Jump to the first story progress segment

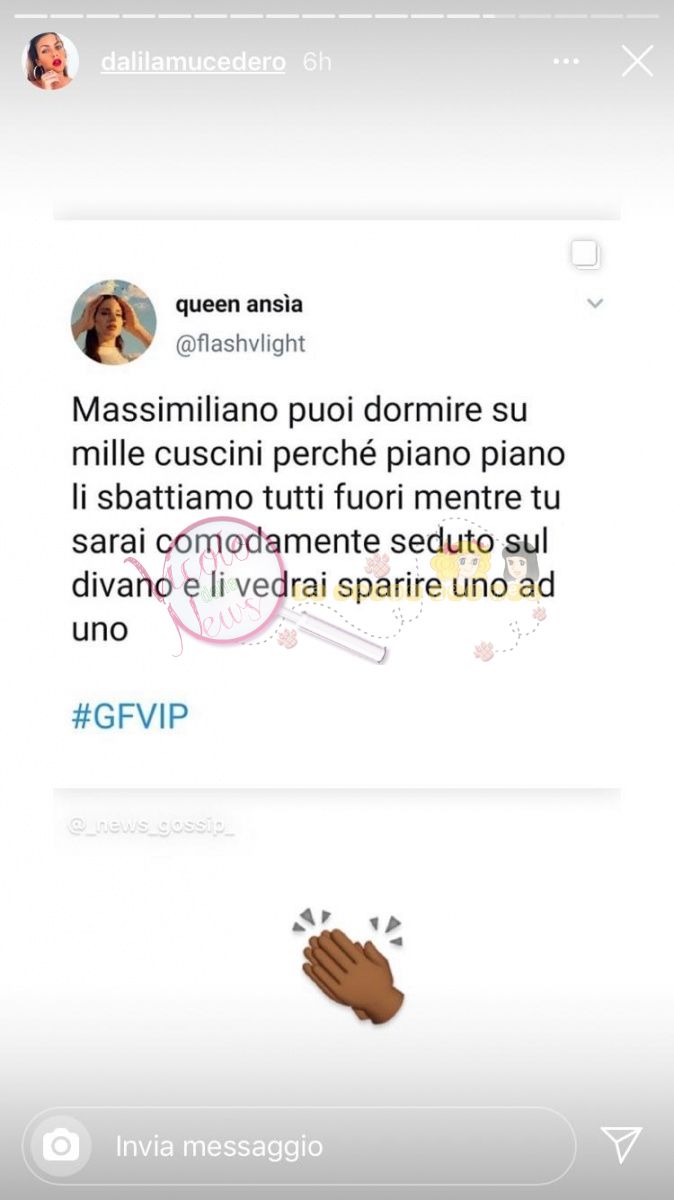pos(31,16)
